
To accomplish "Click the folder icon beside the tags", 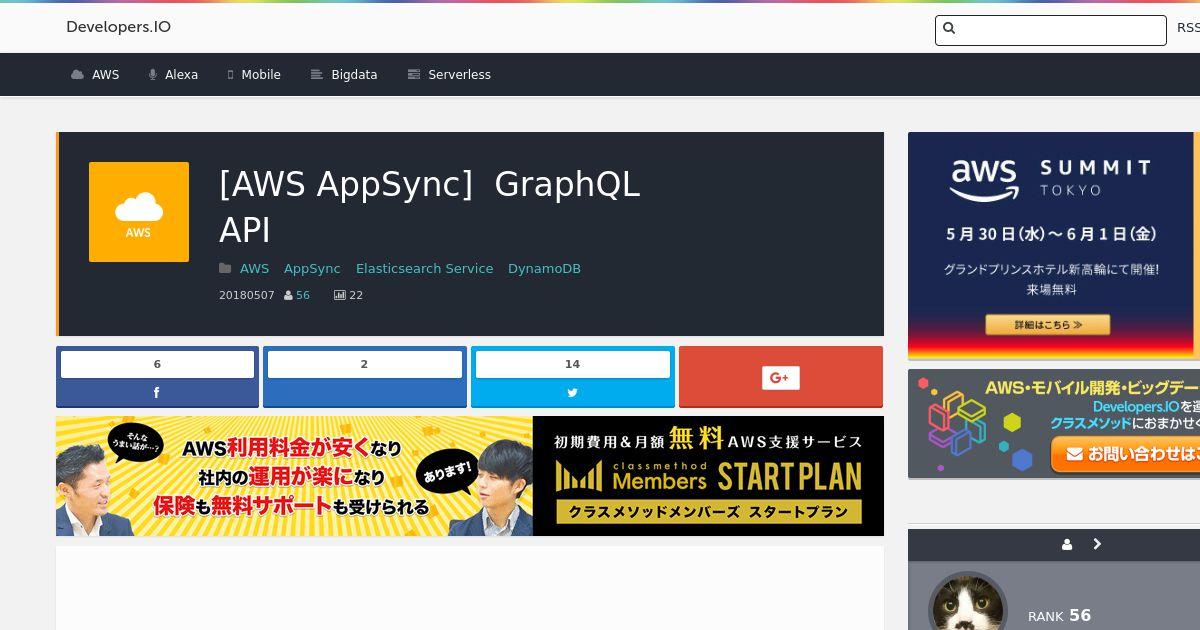I will [x=226, y=269].
